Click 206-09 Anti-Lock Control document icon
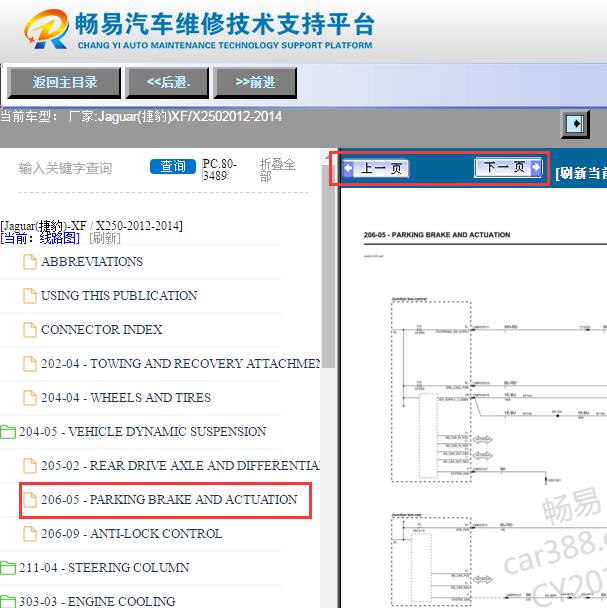The image size is (607, 608). (30, 534)
